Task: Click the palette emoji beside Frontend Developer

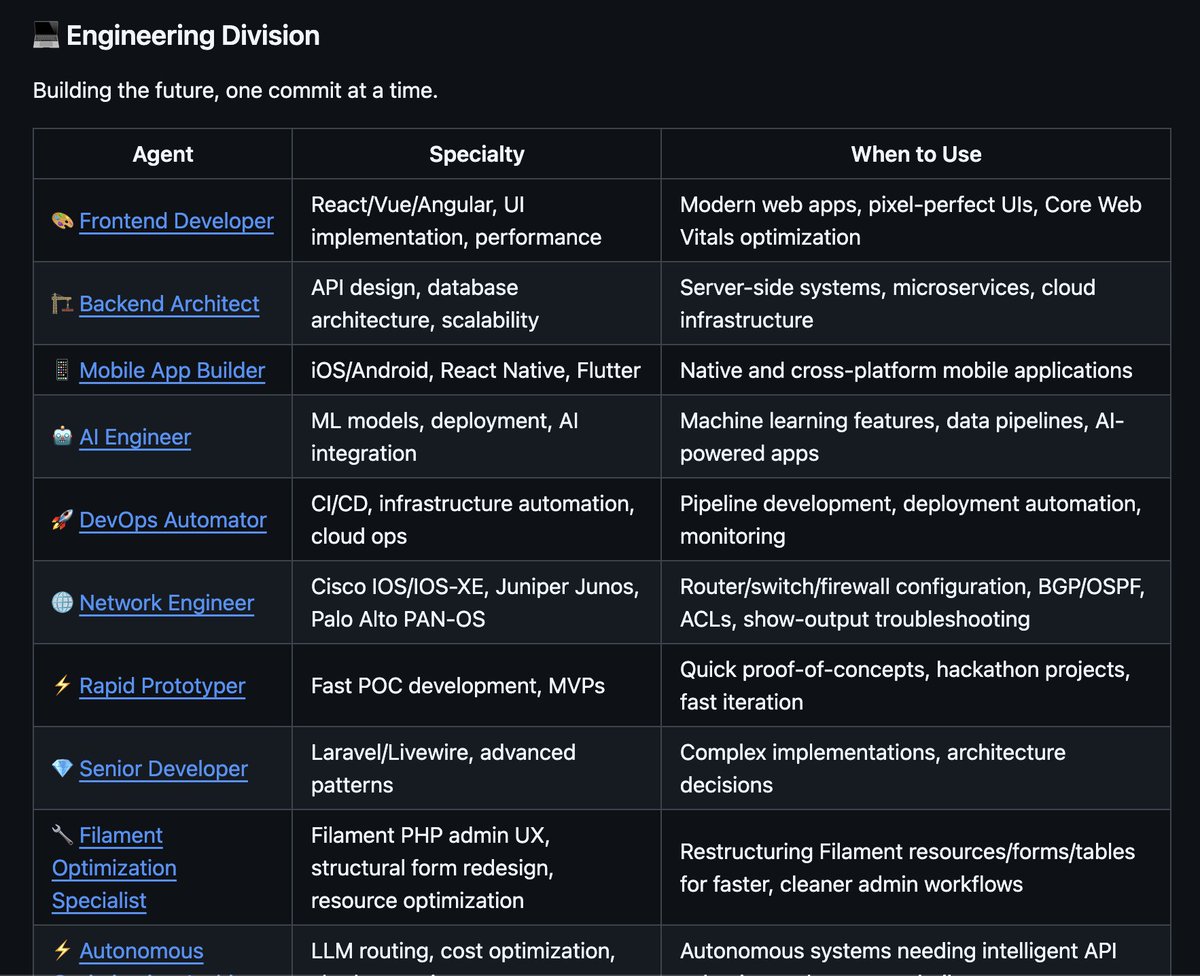Action: (x=62, y=221)
